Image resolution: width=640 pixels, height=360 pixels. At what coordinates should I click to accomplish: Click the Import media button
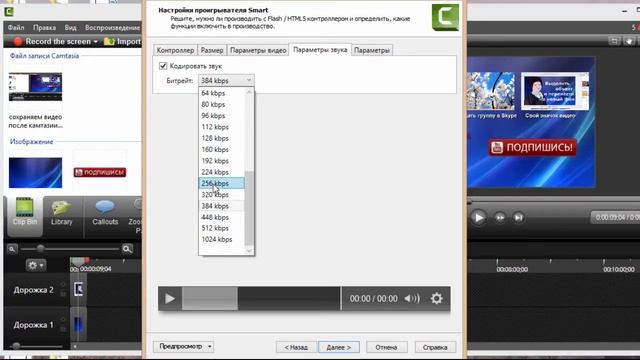pyautogui.click(x=122, y=41)
